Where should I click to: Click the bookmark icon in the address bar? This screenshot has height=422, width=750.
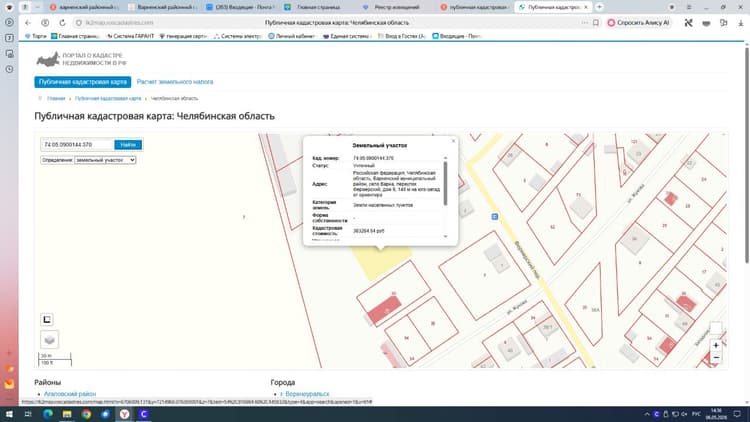pos(596,22)
